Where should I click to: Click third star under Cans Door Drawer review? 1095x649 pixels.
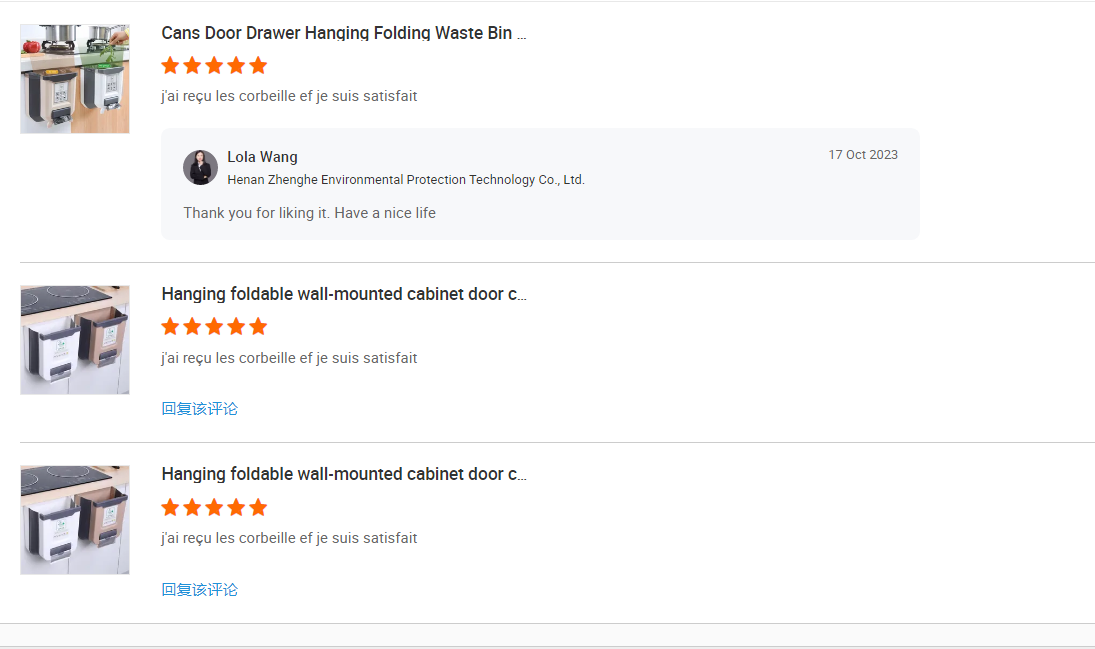tap(214, 66)
